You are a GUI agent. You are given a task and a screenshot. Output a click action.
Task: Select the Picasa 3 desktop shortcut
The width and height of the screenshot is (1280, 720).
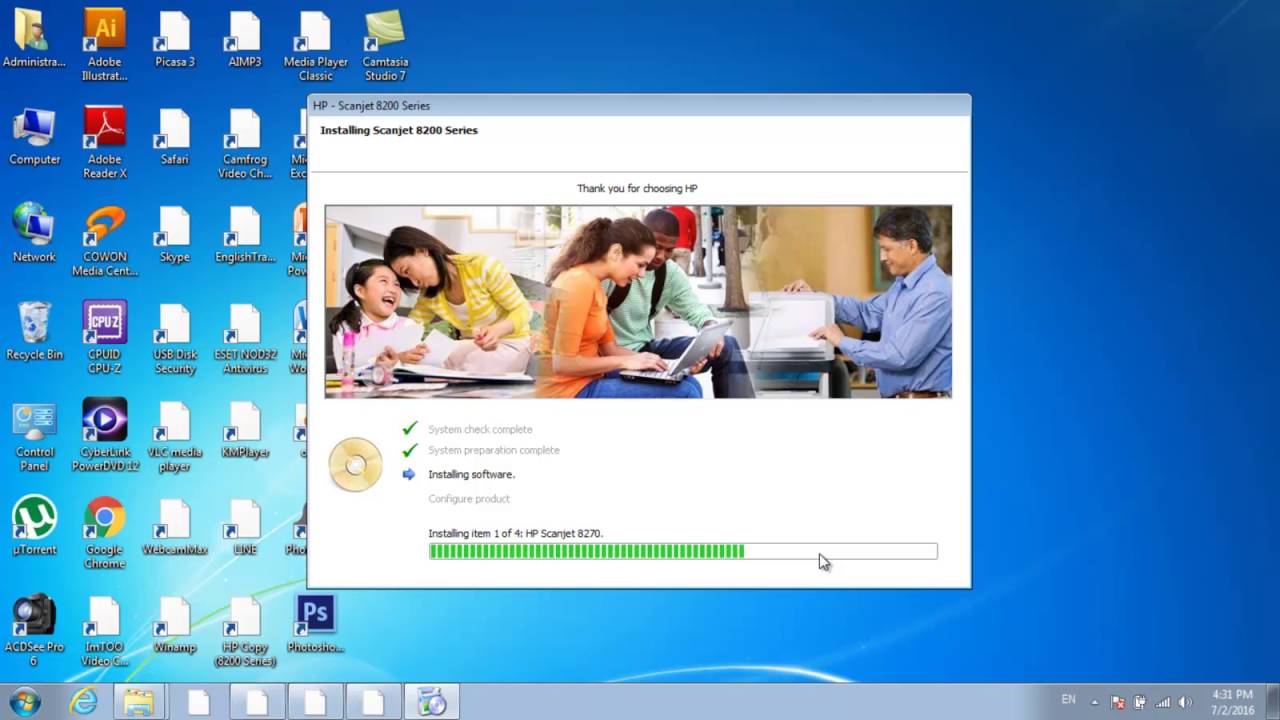175,40
